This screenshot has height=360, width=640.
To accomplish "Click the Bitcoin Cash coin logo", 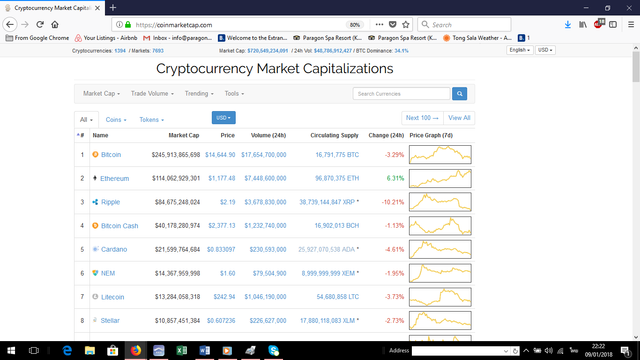I will click(x=95, y=225).
